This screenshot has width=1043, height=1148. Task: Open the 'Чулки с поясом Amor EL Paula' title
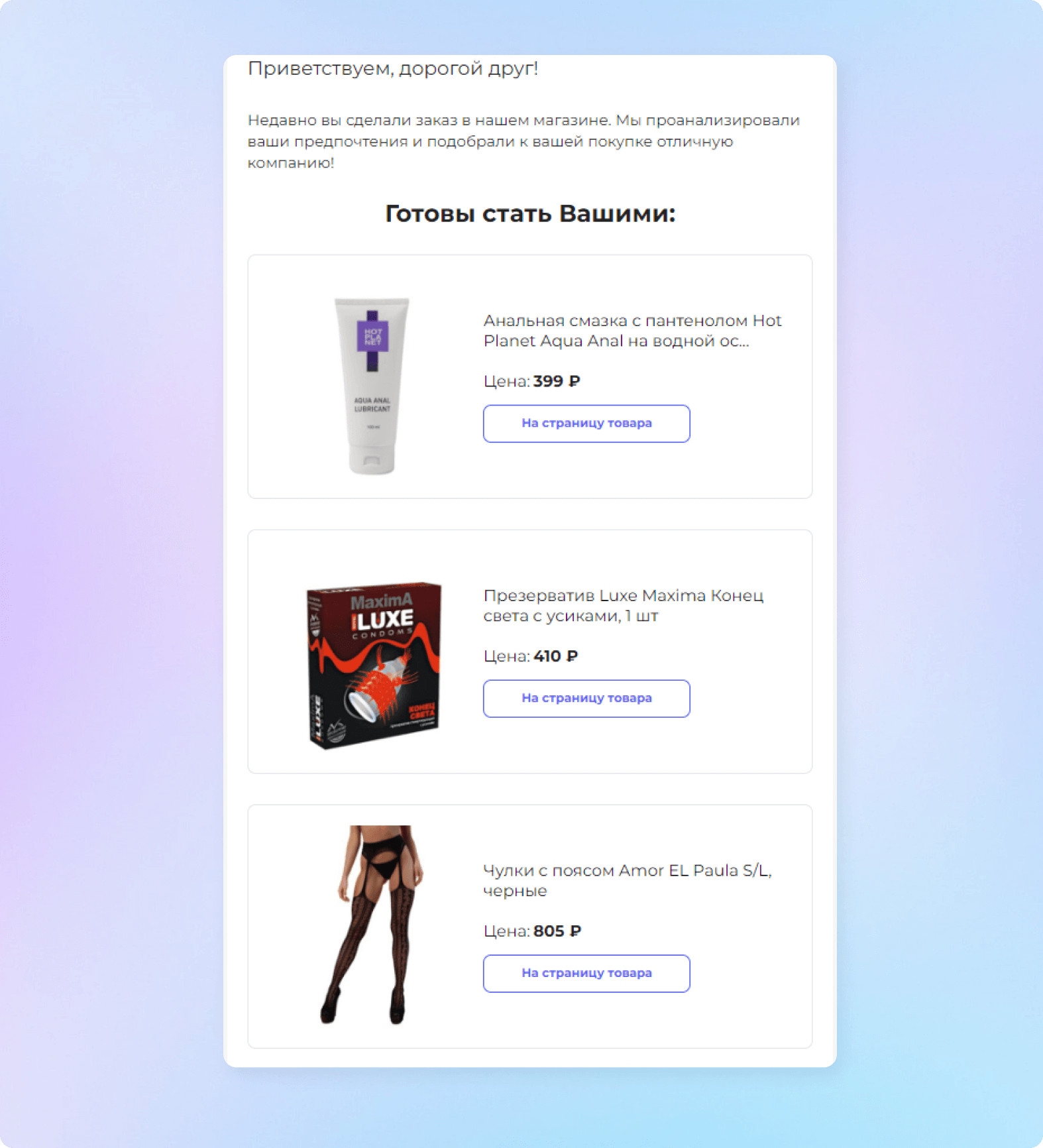tap(627, 880)
